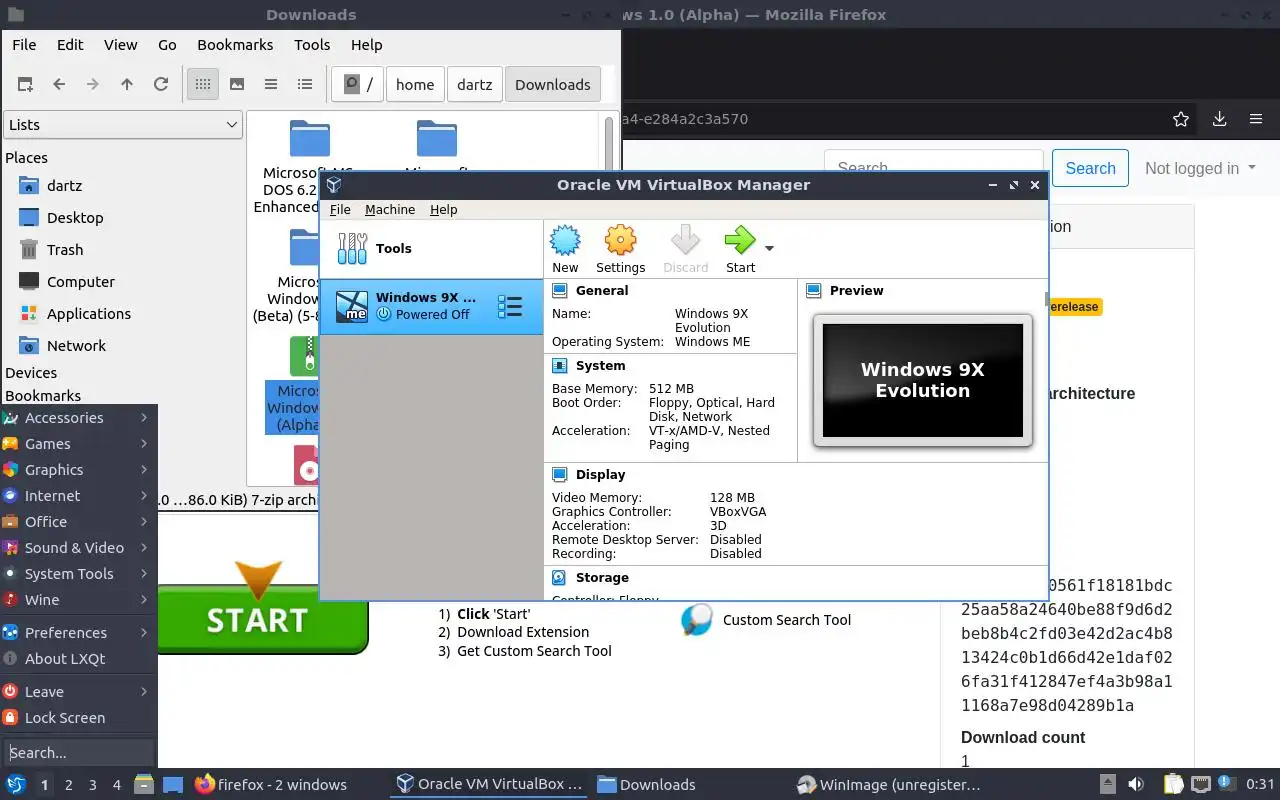This screenshot has width=1280, height=800.
Task: Click Firefox Search button on webpage
Action: pyautogui.click(x=1090, y=169)
